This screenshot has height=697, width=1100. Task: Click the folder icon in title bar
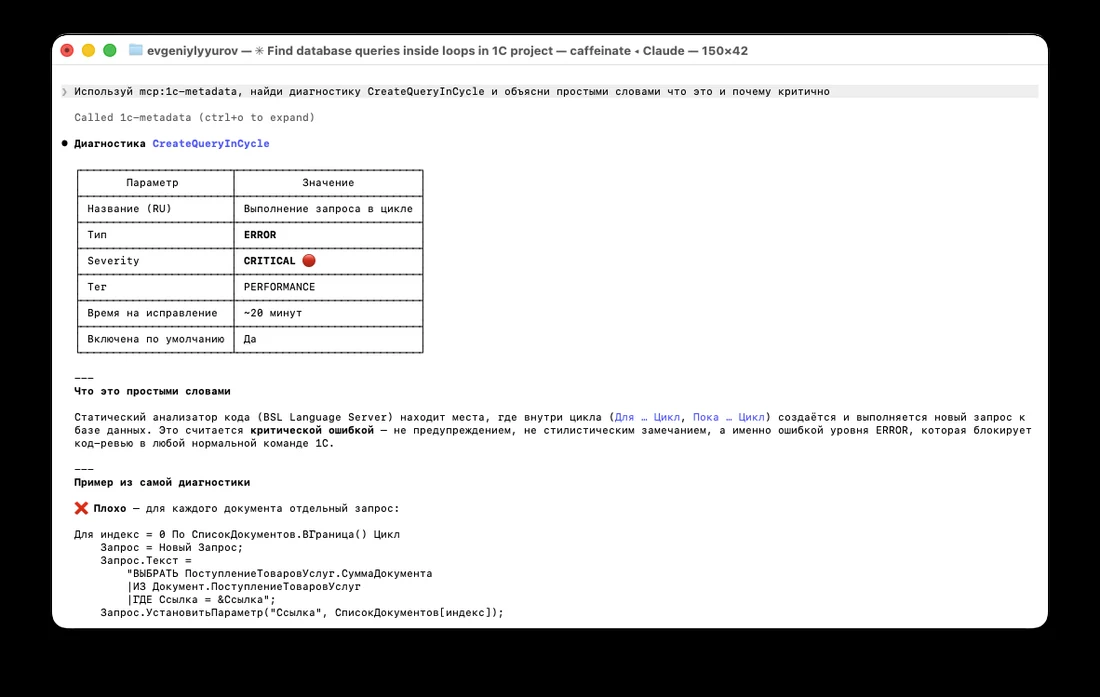[x=135, y=50]
